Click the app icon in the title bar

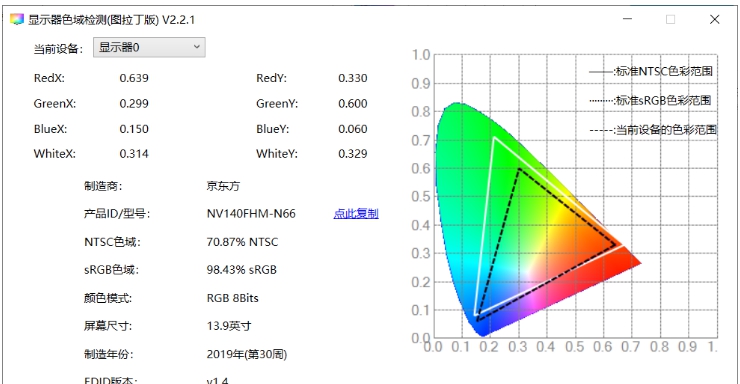(17, 19)
